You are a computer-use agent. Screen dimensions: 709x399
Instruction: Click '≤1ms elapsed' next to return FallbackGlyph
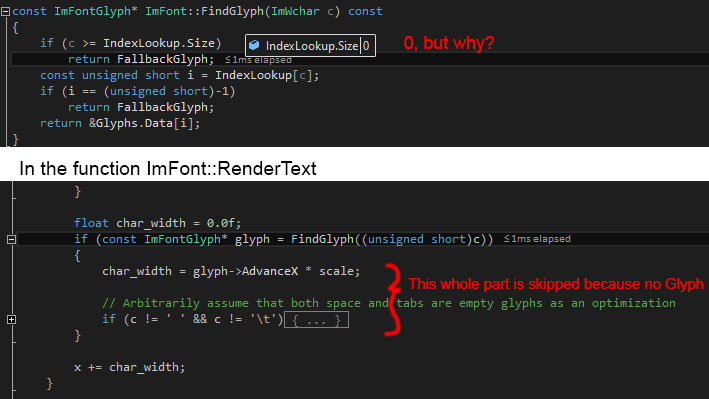[x=258, y=60]
